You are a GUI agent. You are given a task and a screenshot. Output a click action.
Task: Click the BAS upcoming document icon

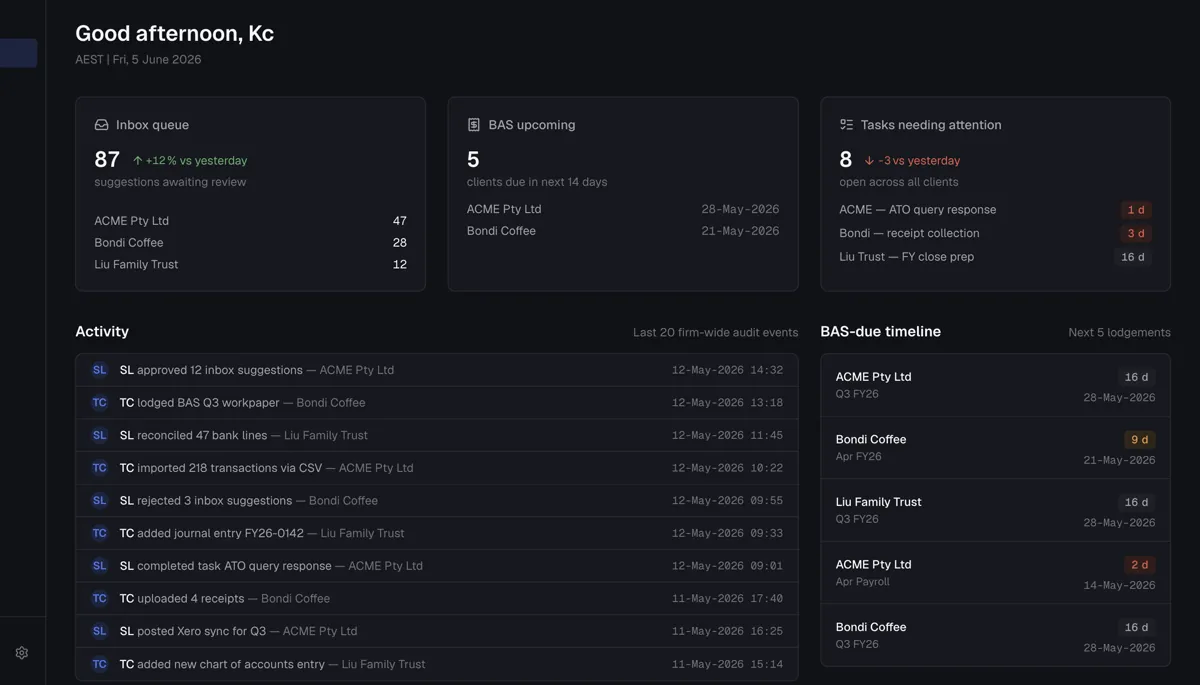[474, 125]
